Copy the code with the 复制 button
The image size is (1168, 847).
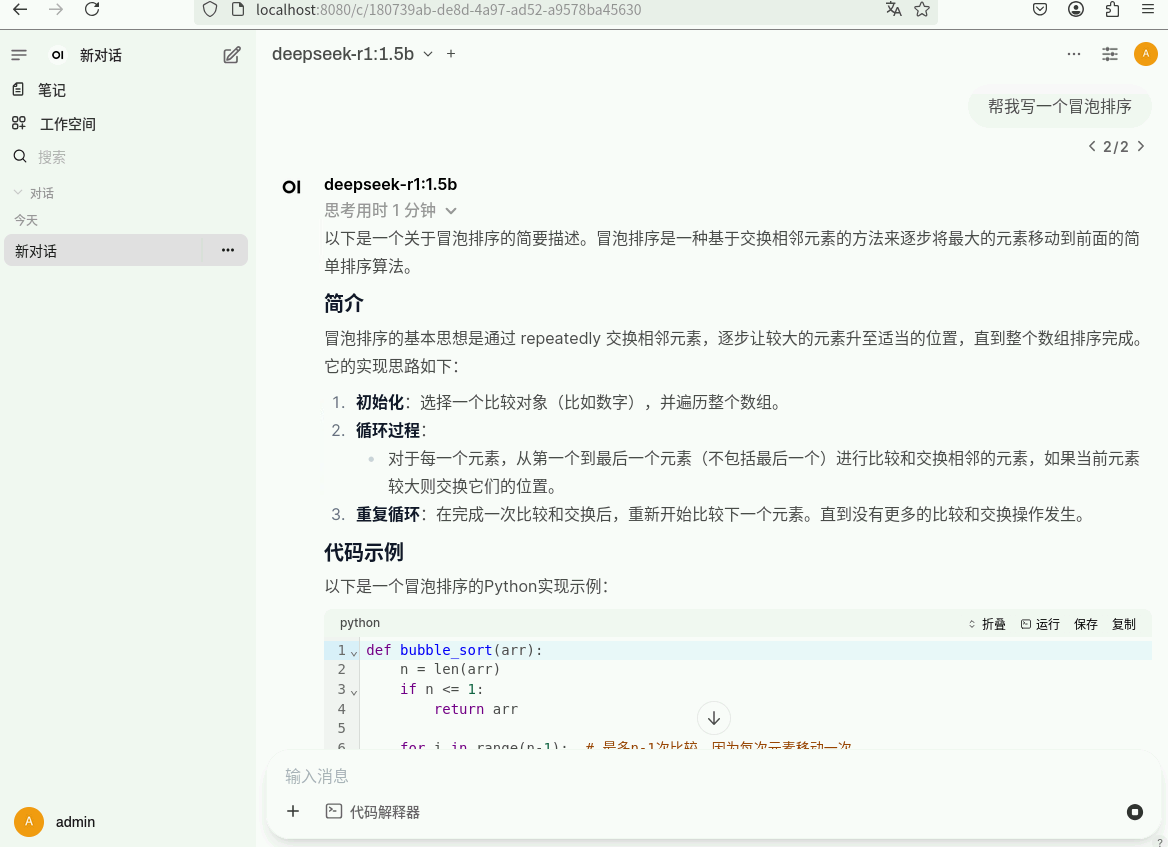1123,623
